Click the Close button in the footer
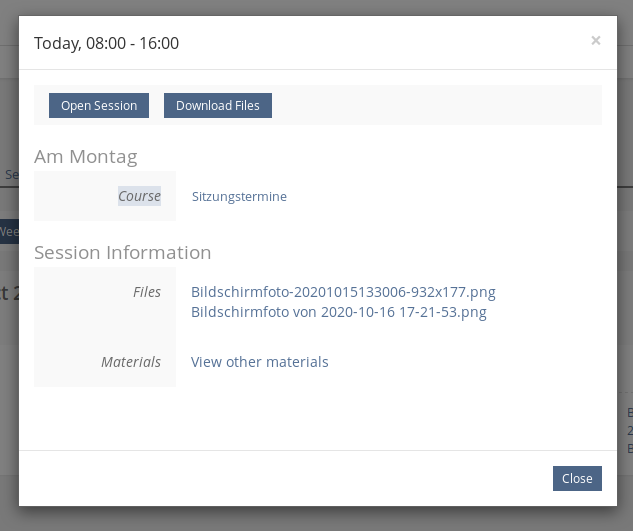633x531 pixels. 577,478
